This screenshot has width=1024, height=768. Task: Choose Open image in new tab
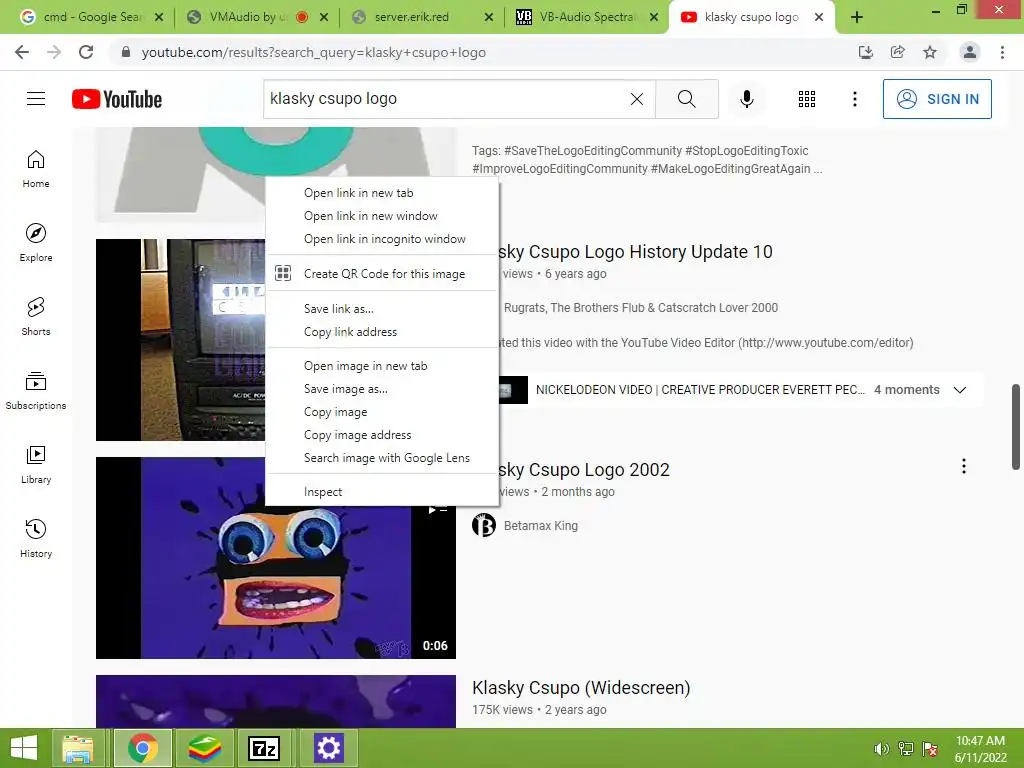[382, 366]
